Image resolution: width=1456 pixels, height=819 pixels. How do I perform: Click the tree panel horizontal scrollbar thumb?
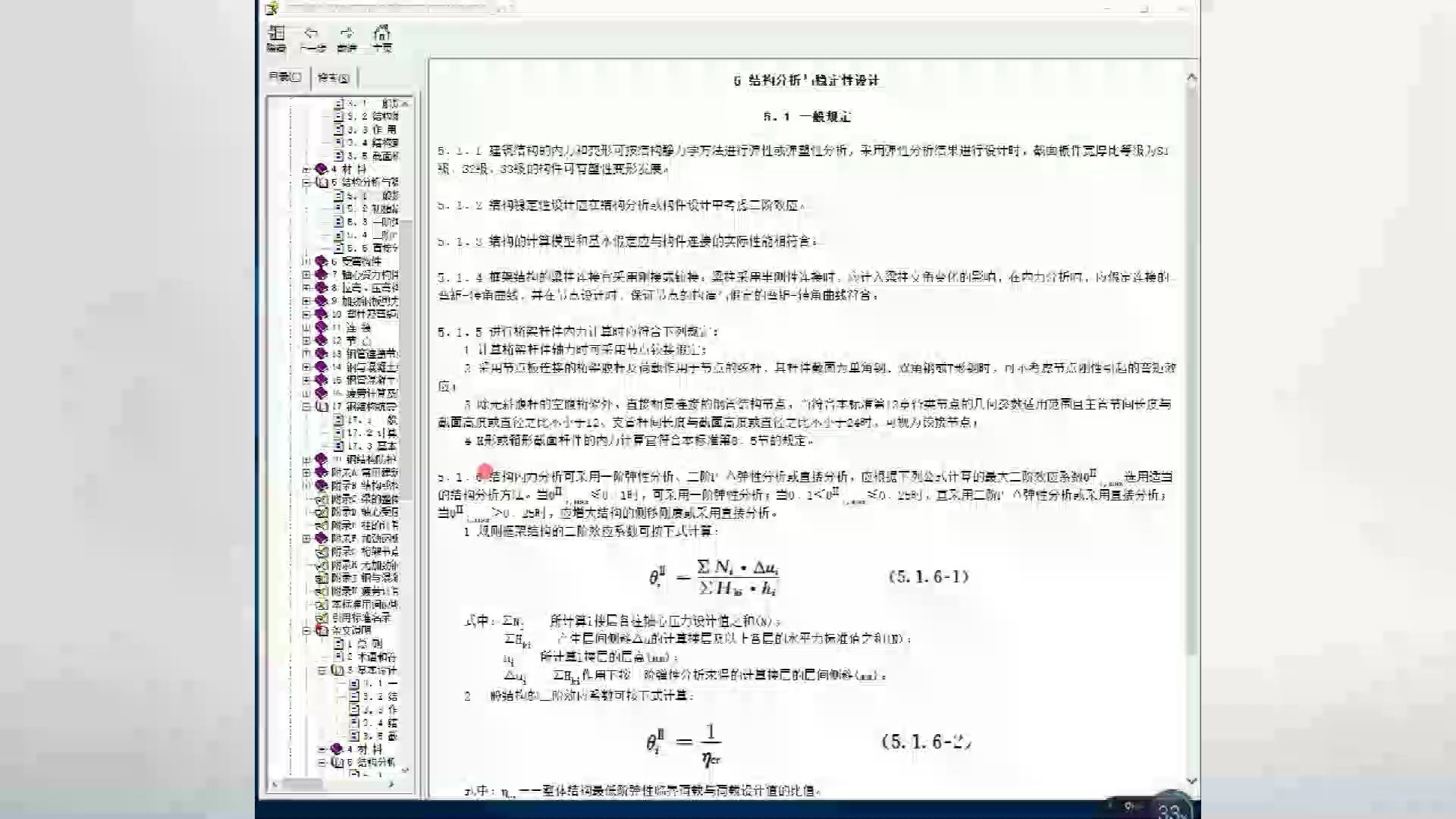[x=303, y=784]
